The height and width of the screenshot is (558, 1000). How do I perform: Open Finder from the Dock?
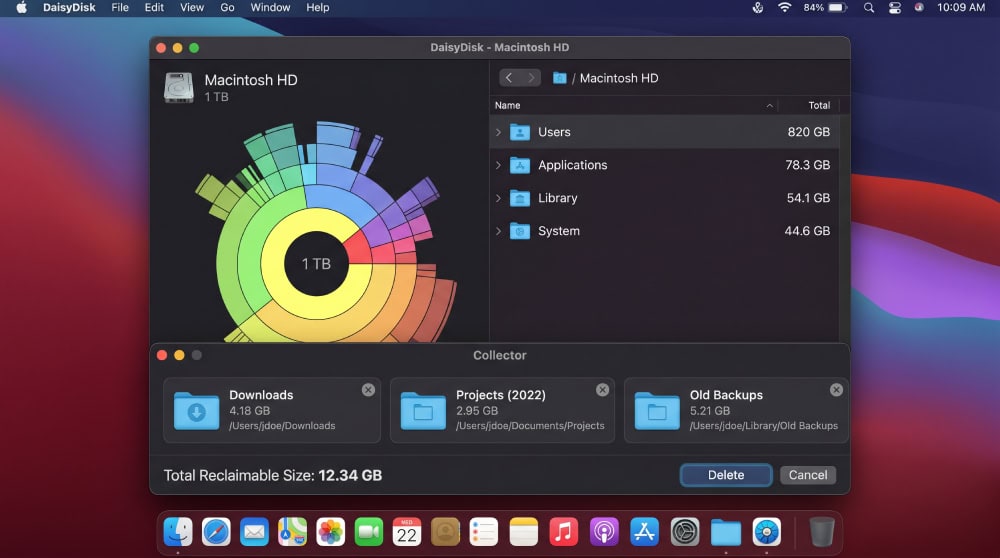point(178,531)
